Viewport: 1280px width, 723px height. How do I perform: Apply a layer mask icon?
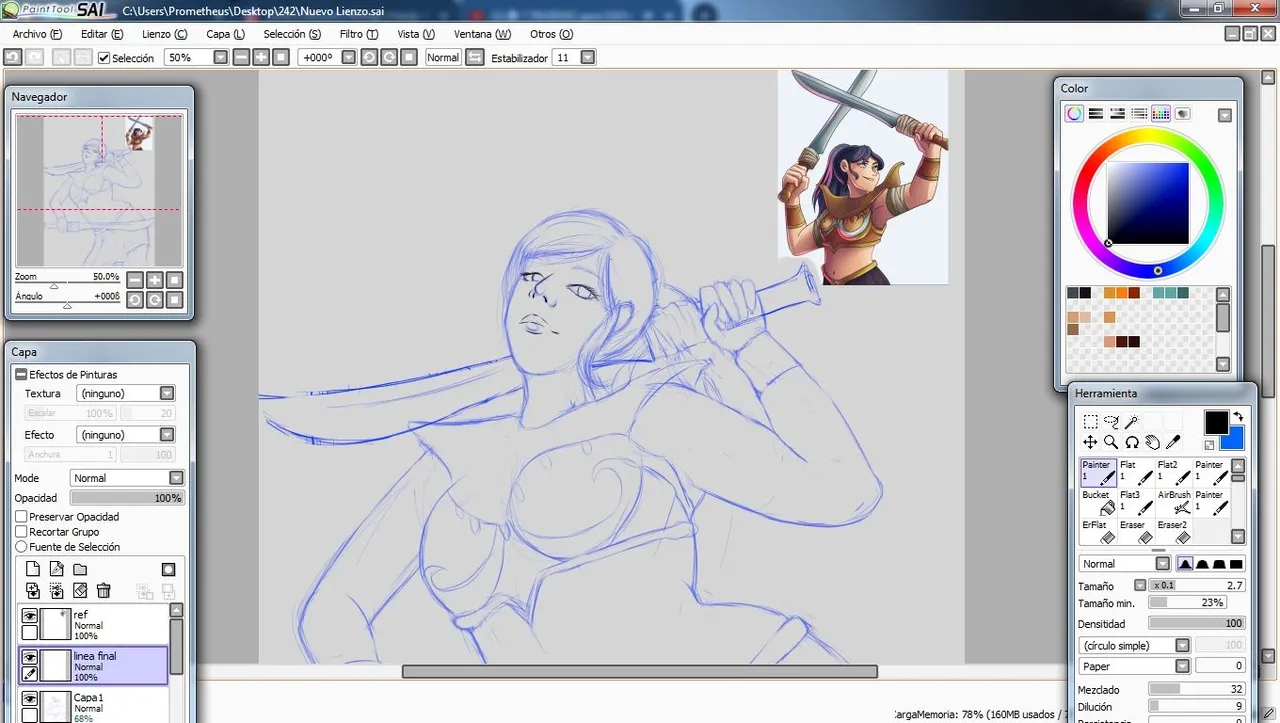point(168,569)
